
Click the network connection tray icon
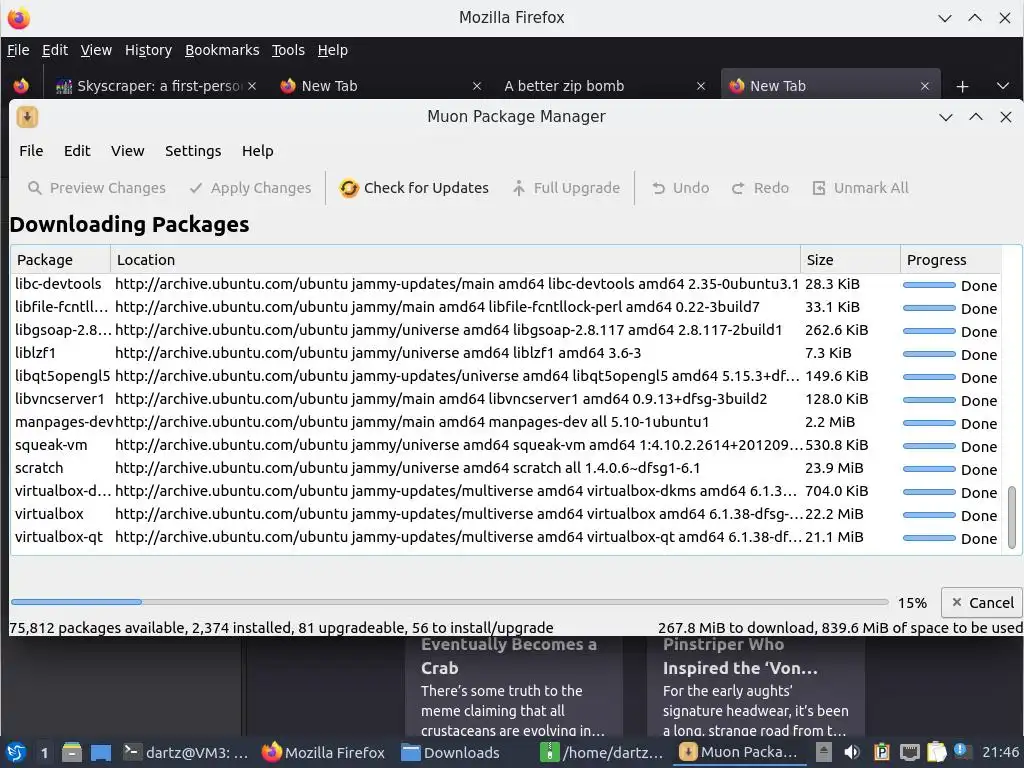pos(909,753)
